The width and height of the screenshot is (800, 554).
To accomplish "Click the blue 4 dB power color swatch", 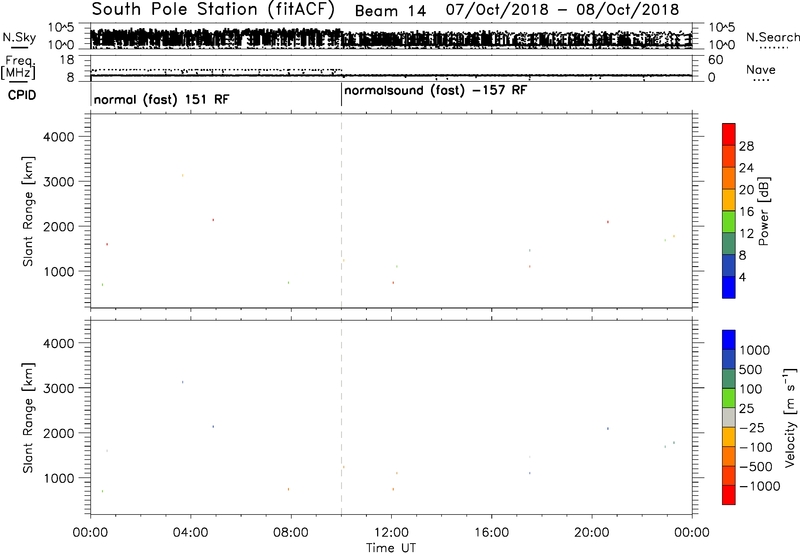I will tap(729, 287).
